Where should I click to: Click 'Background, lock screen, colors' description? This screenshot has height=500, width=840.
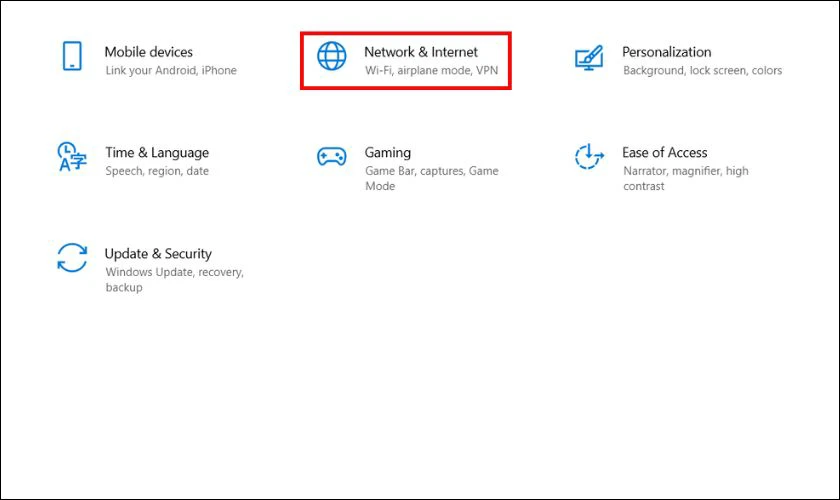(702, 70)
